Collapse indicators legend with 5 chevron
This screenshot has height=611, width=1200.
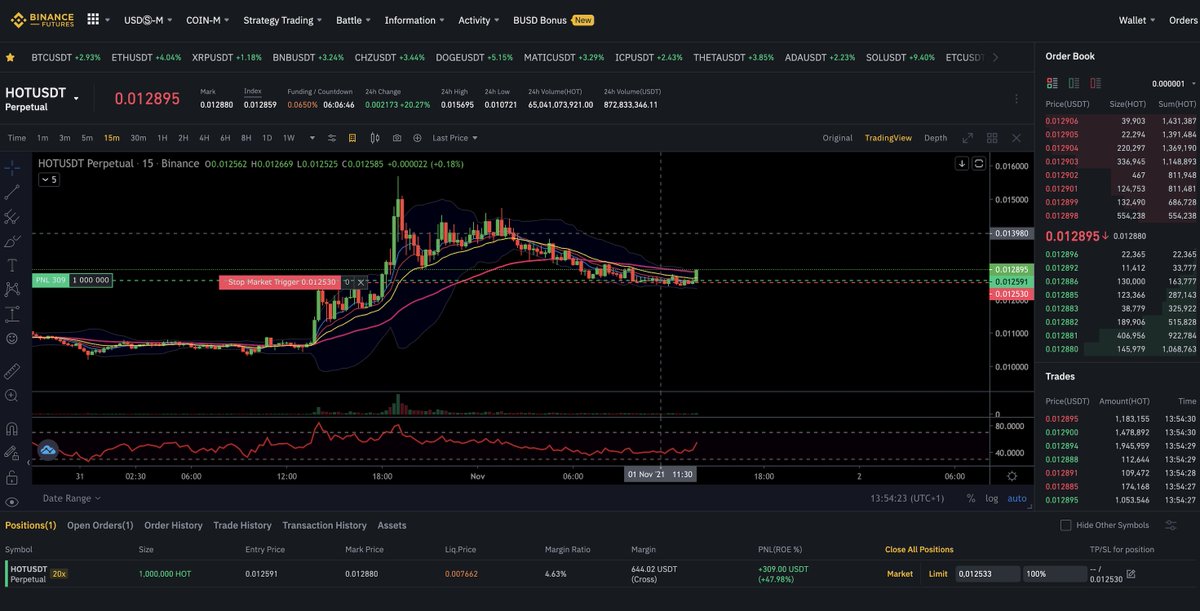48,180
